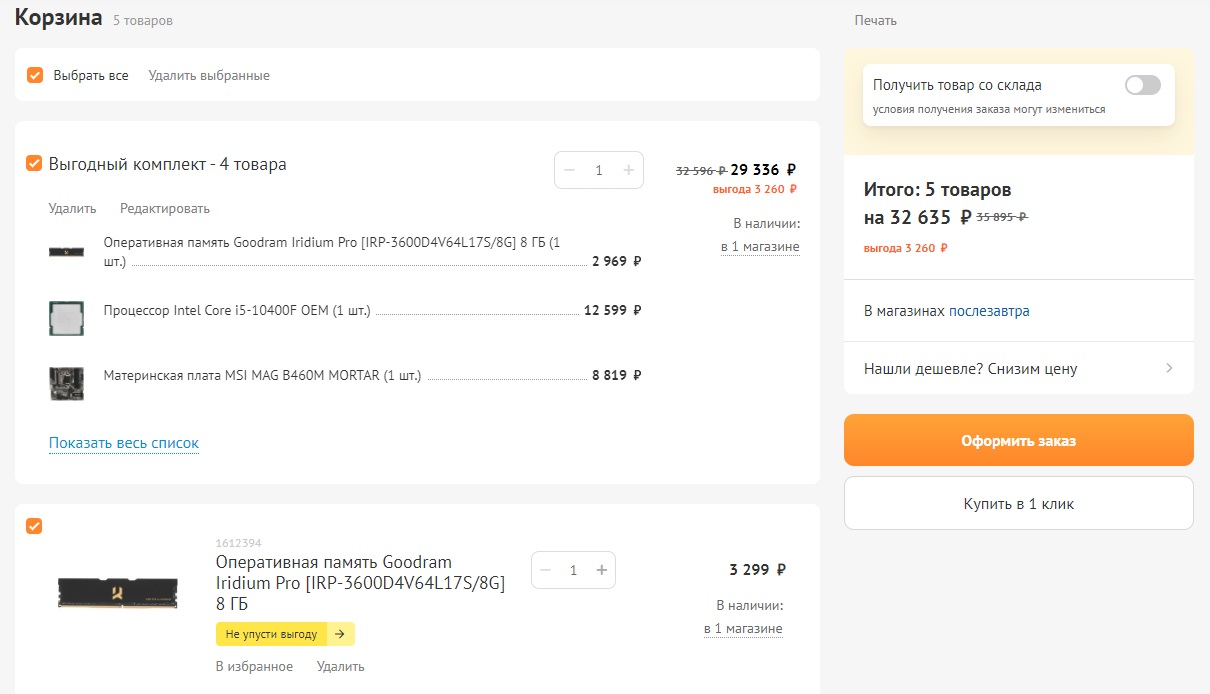The height and width of the screenshot is (694, 1210).
Task: Click Редактировать for the bundle
Action: point(165,209)
